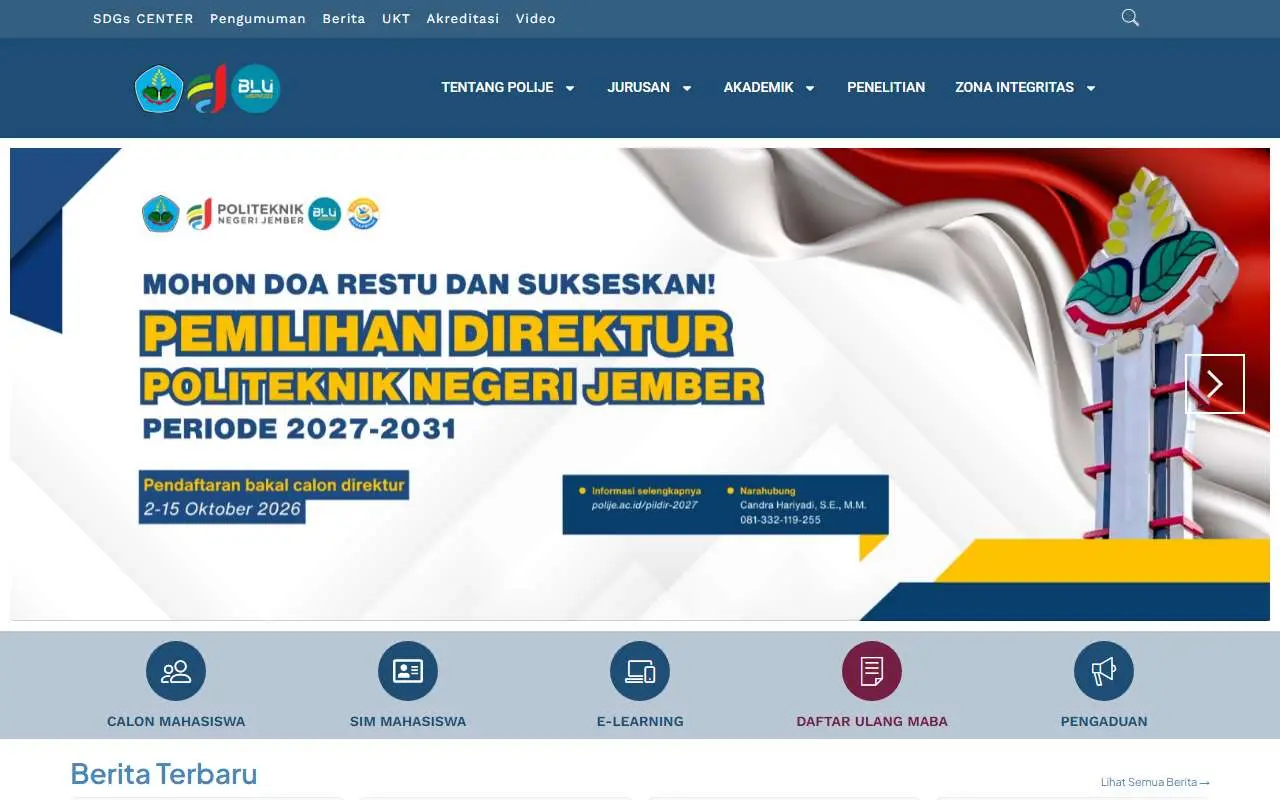This screenshot has height=800, width=1280.
Task: Click the SIM Mahasiswa ID card icon
Action: click(x=408, y=671)
